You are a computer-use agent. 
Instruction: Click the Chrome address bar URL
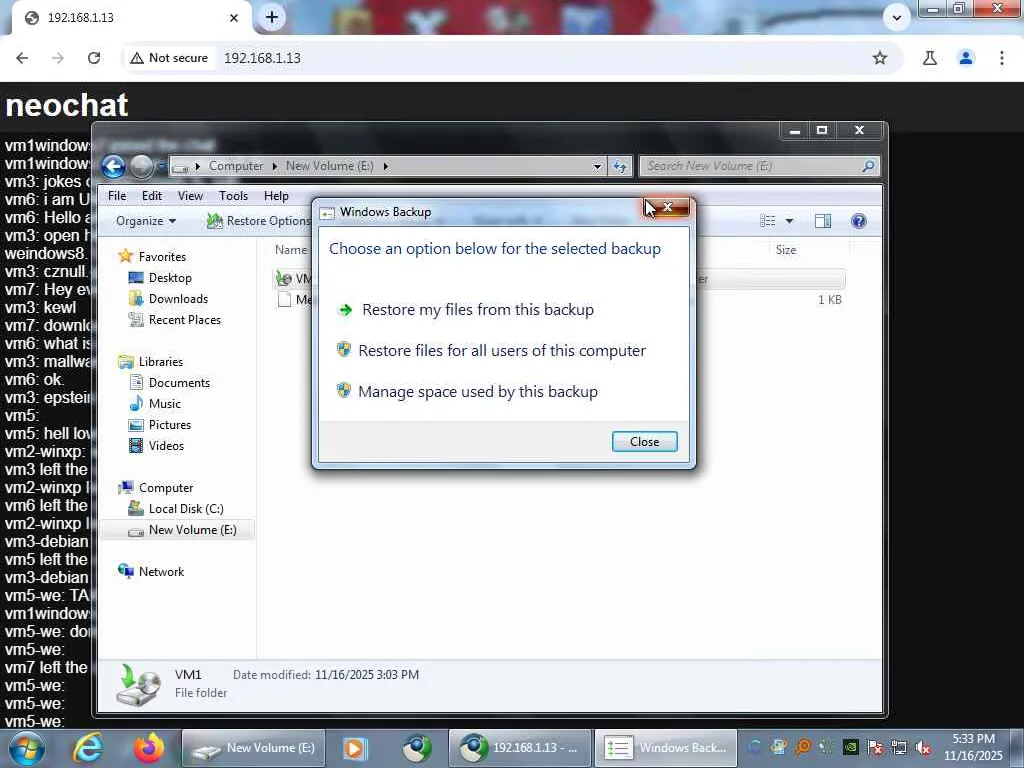[x=263, y=58]
